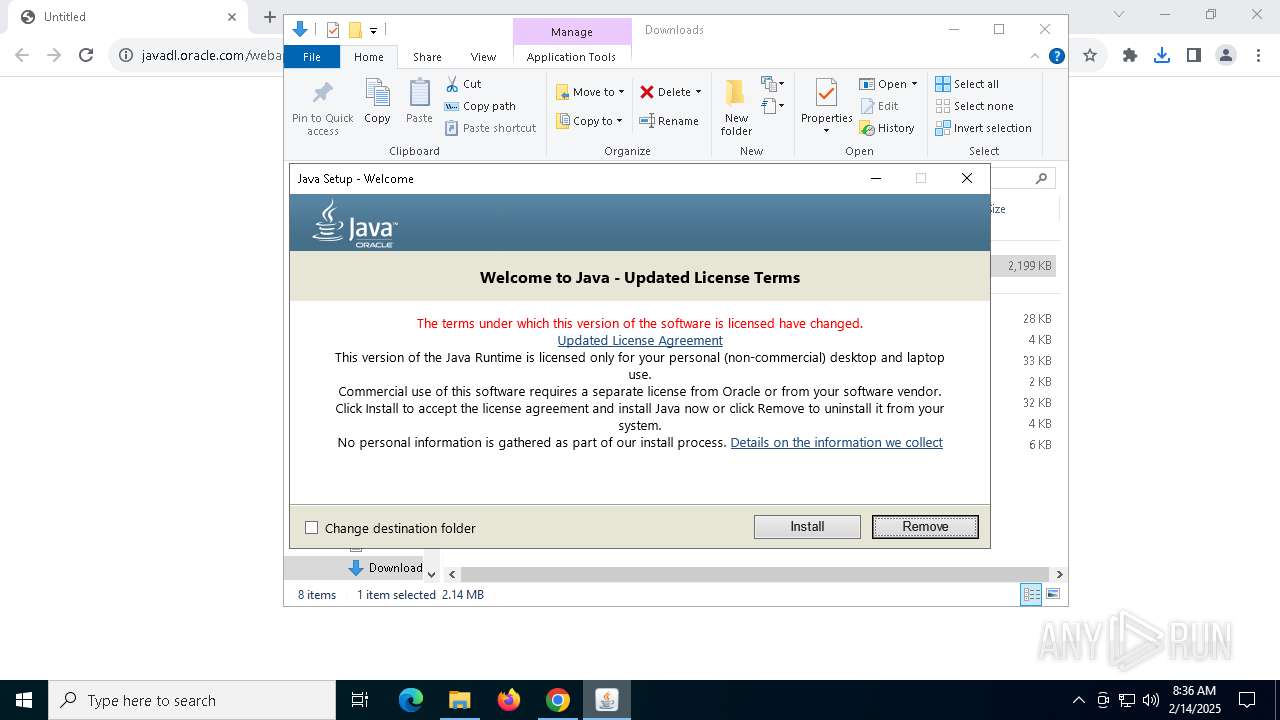
Task: Reload the Chrome page
Action: [x=86, y=55]
